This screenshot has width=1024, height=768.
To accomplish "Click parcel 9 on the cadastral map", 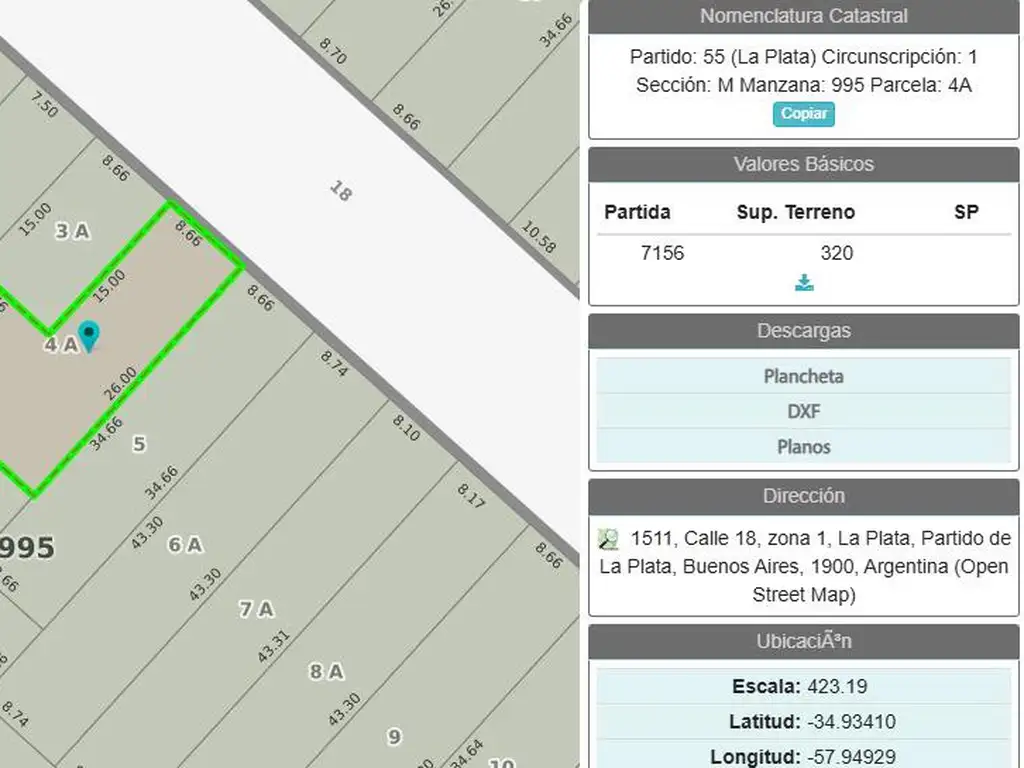I will (394, 737).
